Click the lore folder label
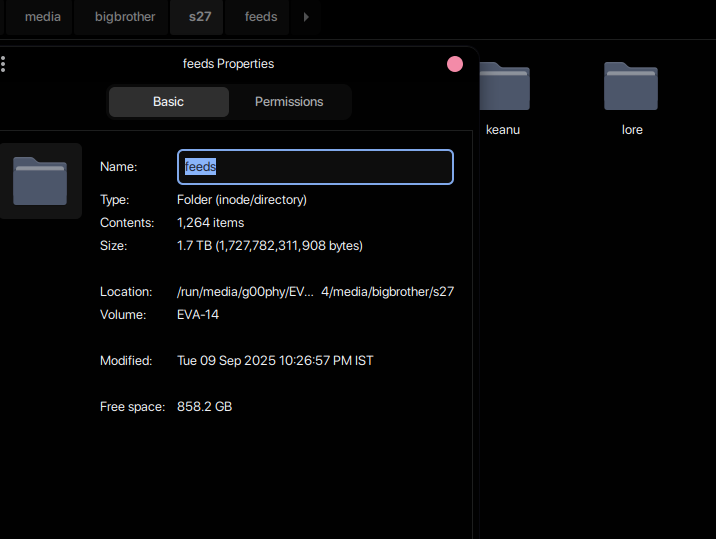 (x=632, y=130)
